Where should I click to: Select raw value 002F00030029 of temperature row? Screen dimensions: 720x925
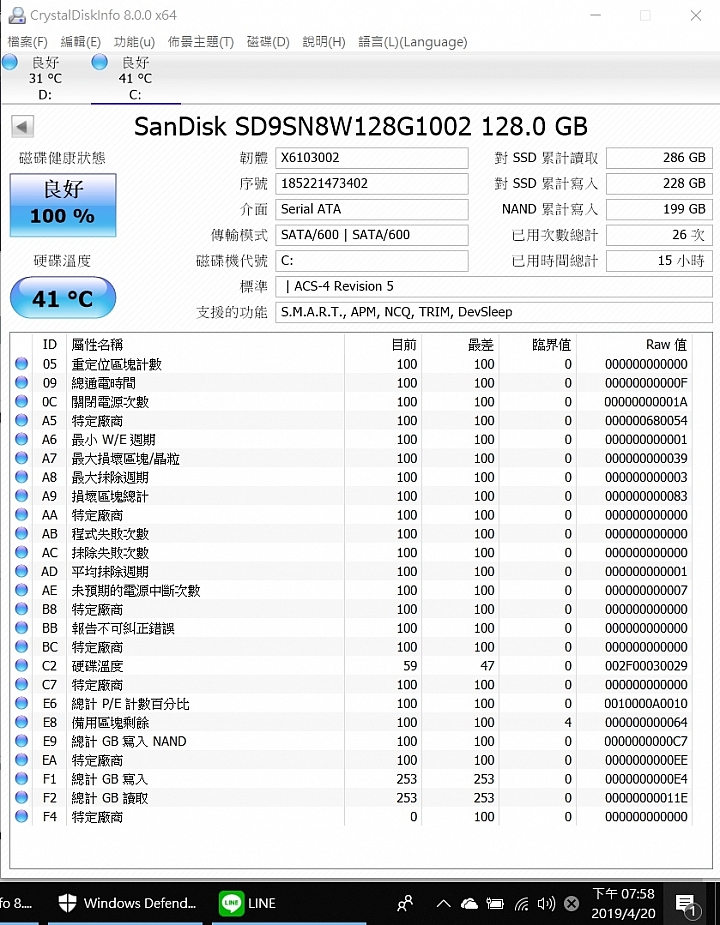click(646, 666)
